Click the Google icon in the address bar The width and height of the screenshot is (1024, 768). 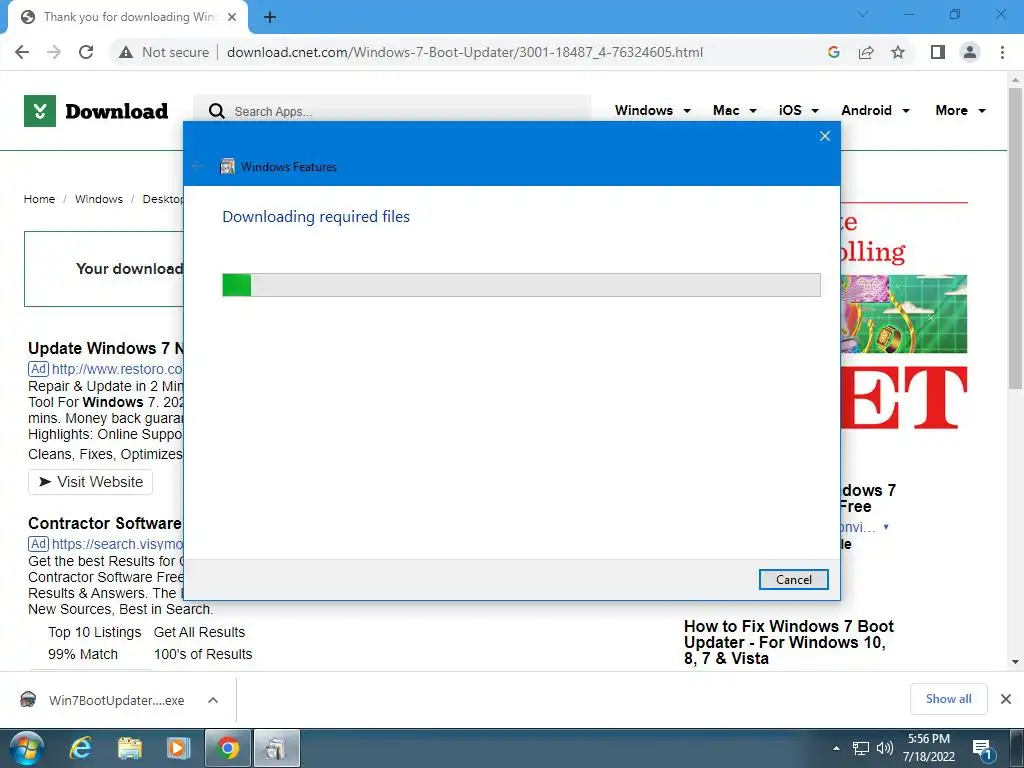pos(833,52)
